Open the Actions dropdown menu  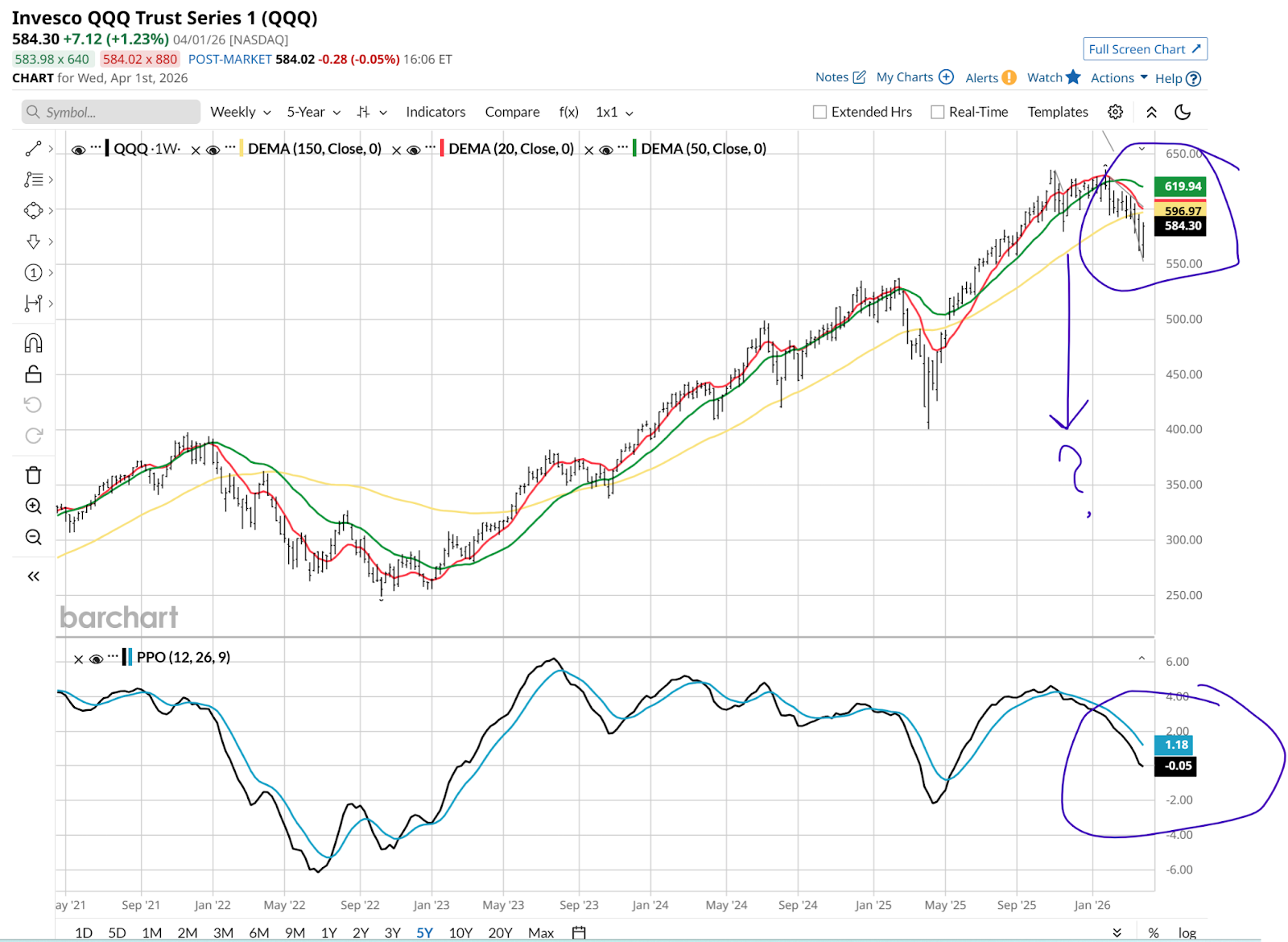pos(1119,77)
